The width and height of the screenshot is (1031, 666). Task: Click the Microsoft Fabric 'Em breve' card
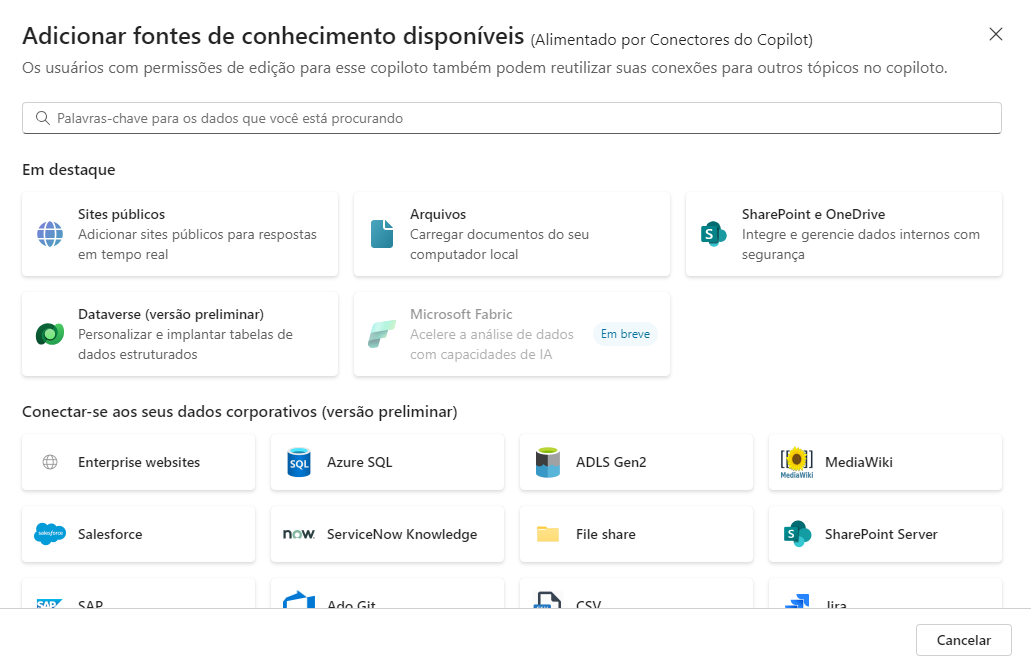click(x=511, y=333)
